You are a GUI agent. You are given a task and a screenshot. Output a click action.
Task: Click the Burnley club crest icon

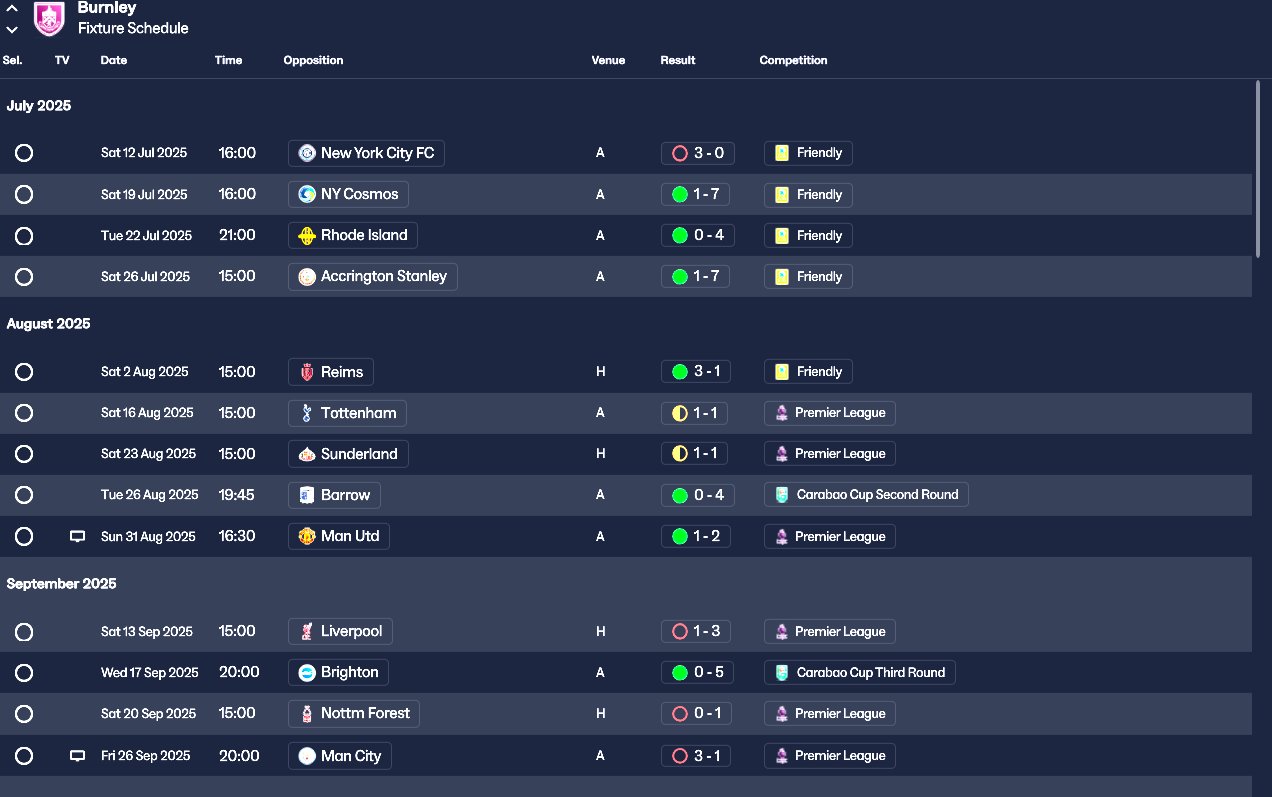click(49, 17)
